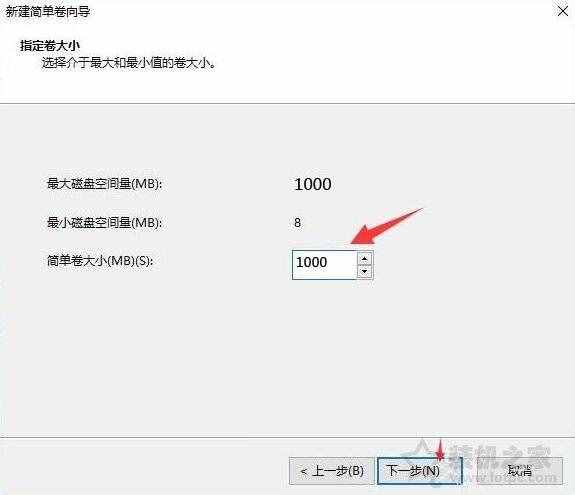
Task: Click the 指定卷大小 heading
Action: (x=50, y=46)
